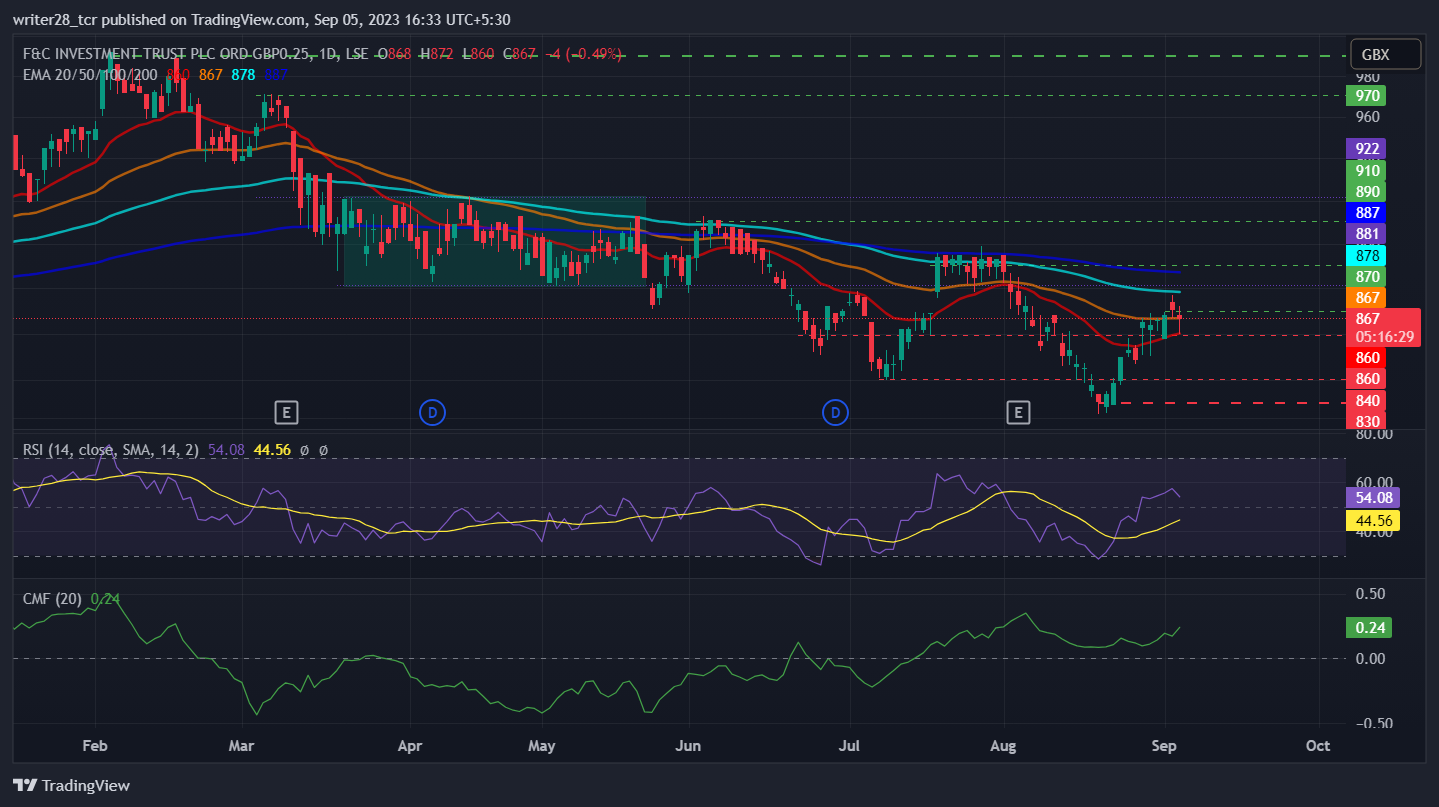Open the GBX currency selector

[x=1384, y=55]
